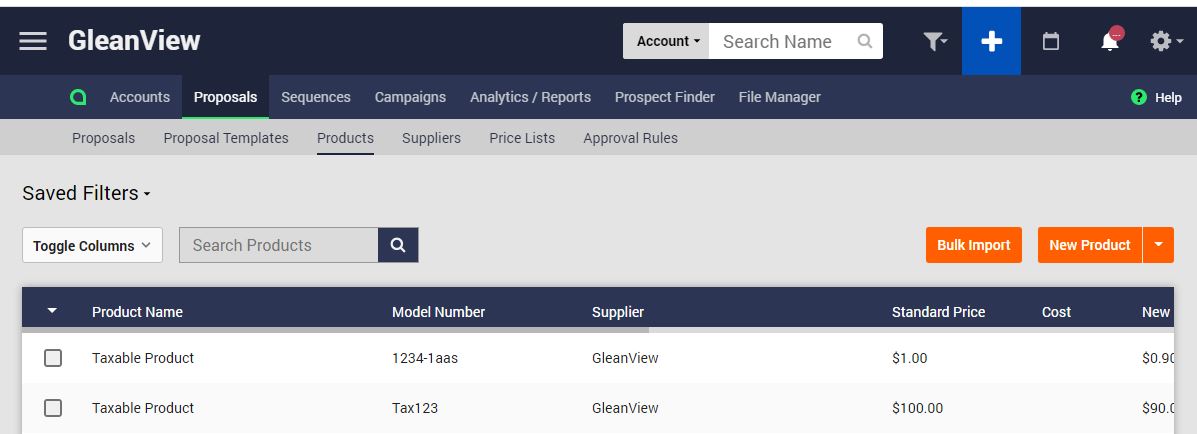Open the New Product split arrow

[1158, 245]
